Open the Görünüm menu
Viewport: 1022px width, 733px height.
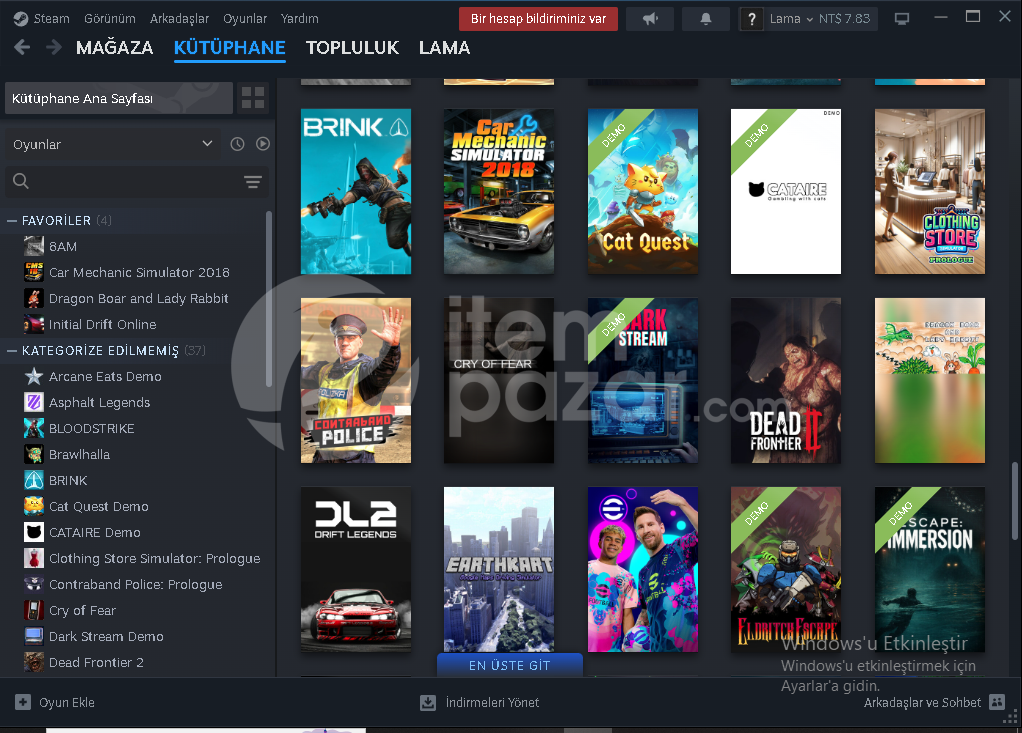pyautogui.click(x=110, y=19)
